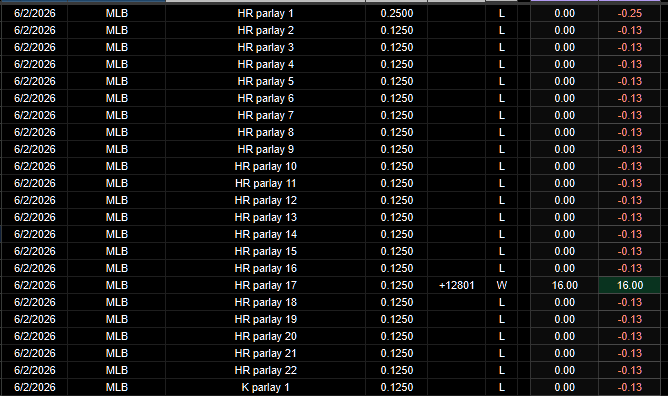Screen dimensions: 668x396
Task: Click the empty odds cell in HR parlay 16 row
Action: click(x=456, y=268)
